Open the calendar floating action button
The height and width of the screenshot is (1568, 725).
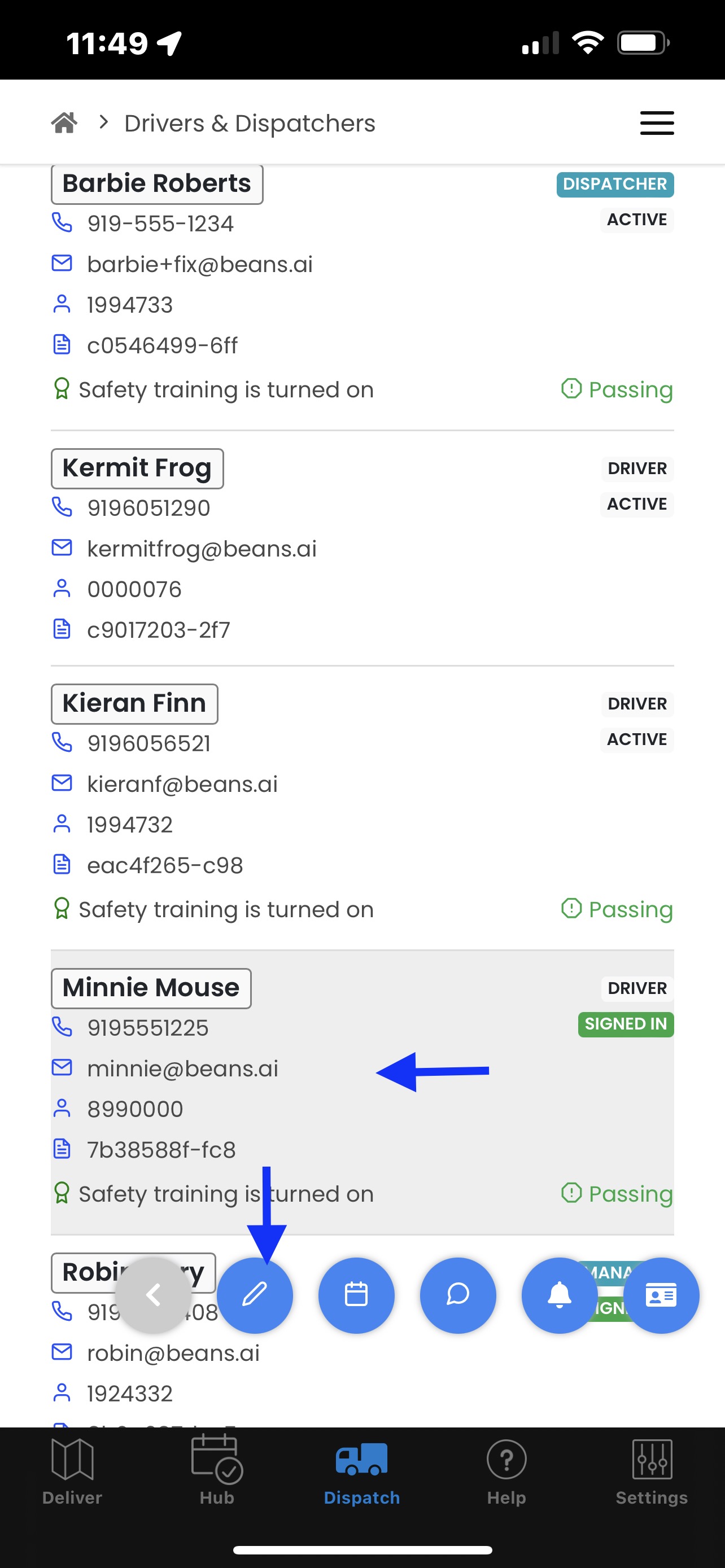coord(356,1295)
